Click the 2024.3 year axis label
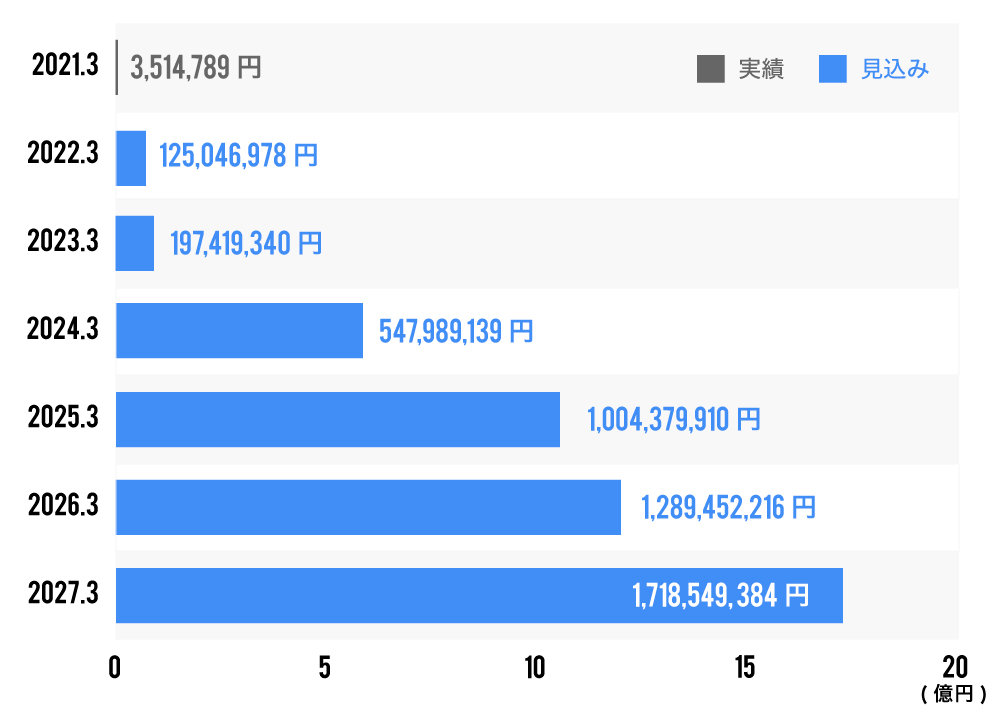 click(x=62, y=330)
